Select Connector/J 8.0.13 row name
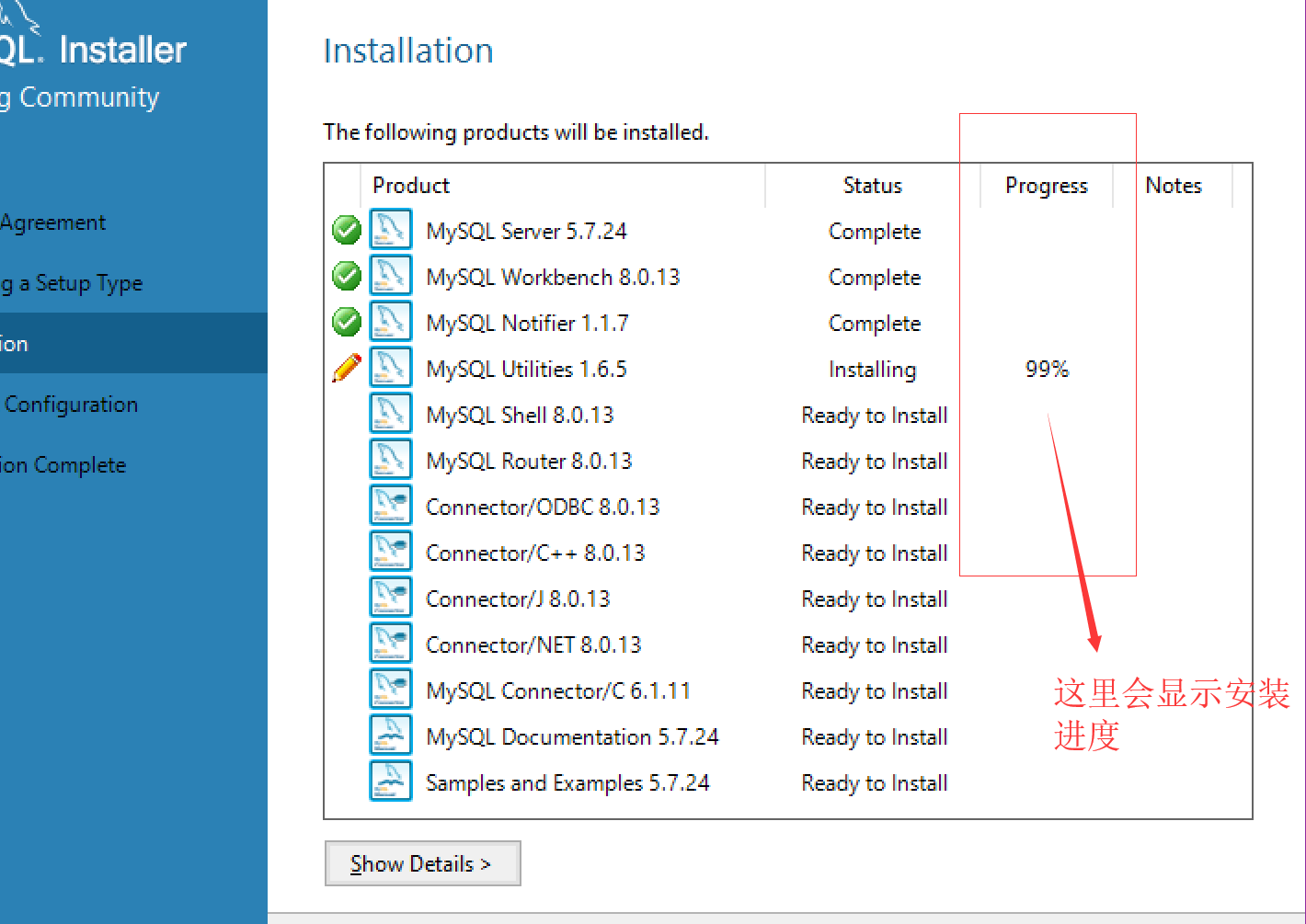 coord(518,599)
